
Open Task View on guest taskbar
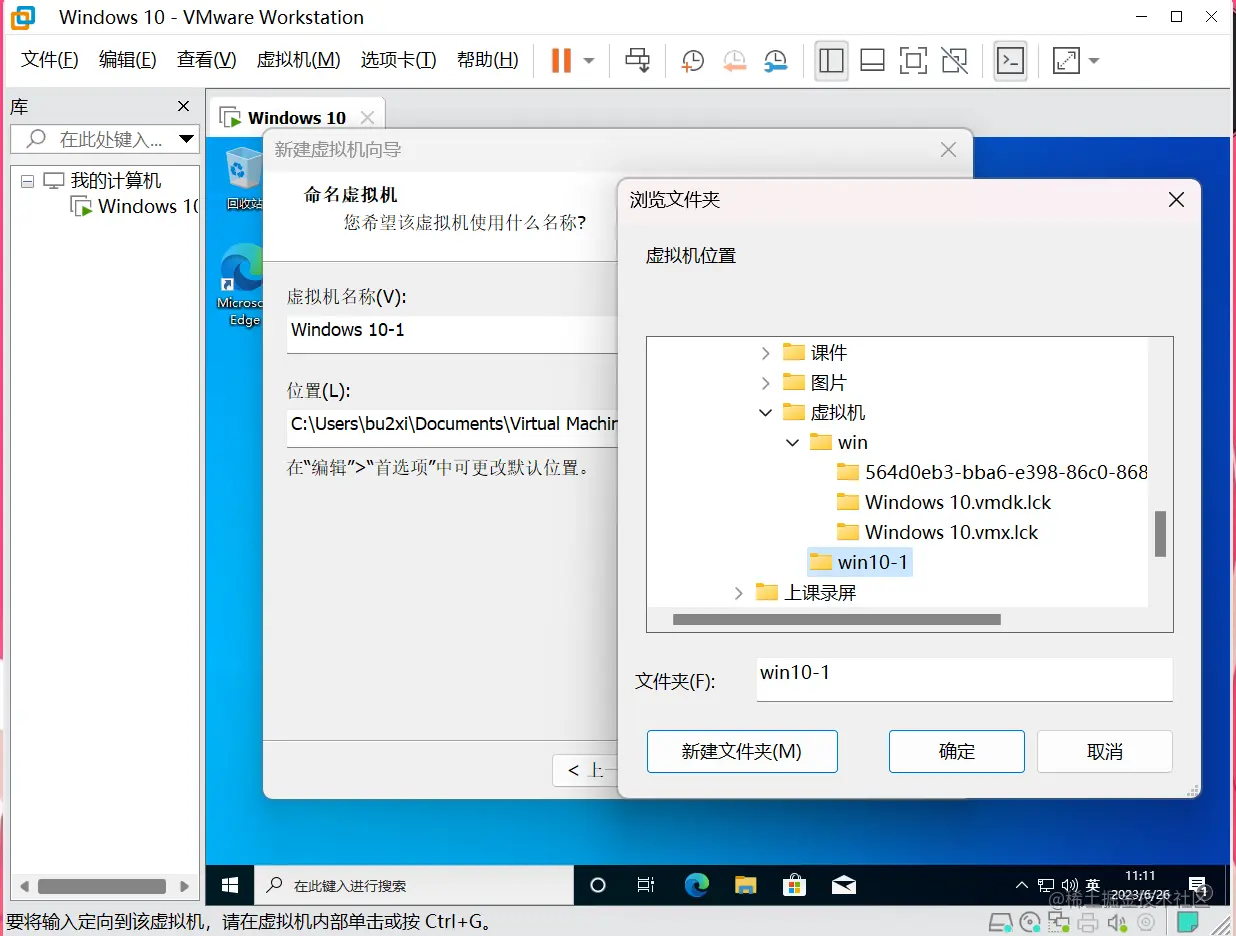click(x=646, y=885)
